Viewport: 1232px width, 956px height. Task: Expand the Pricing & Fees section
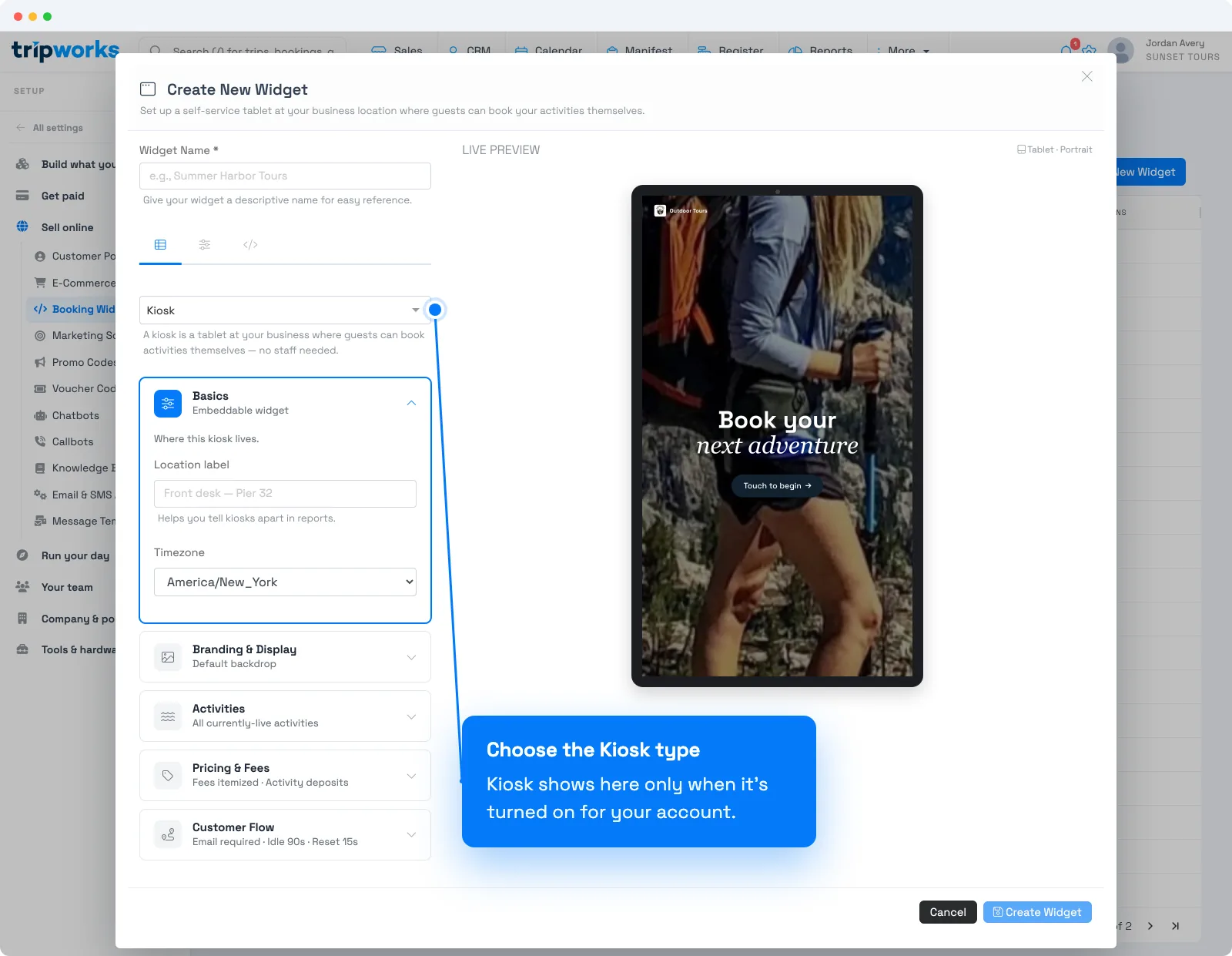(411, 776)
